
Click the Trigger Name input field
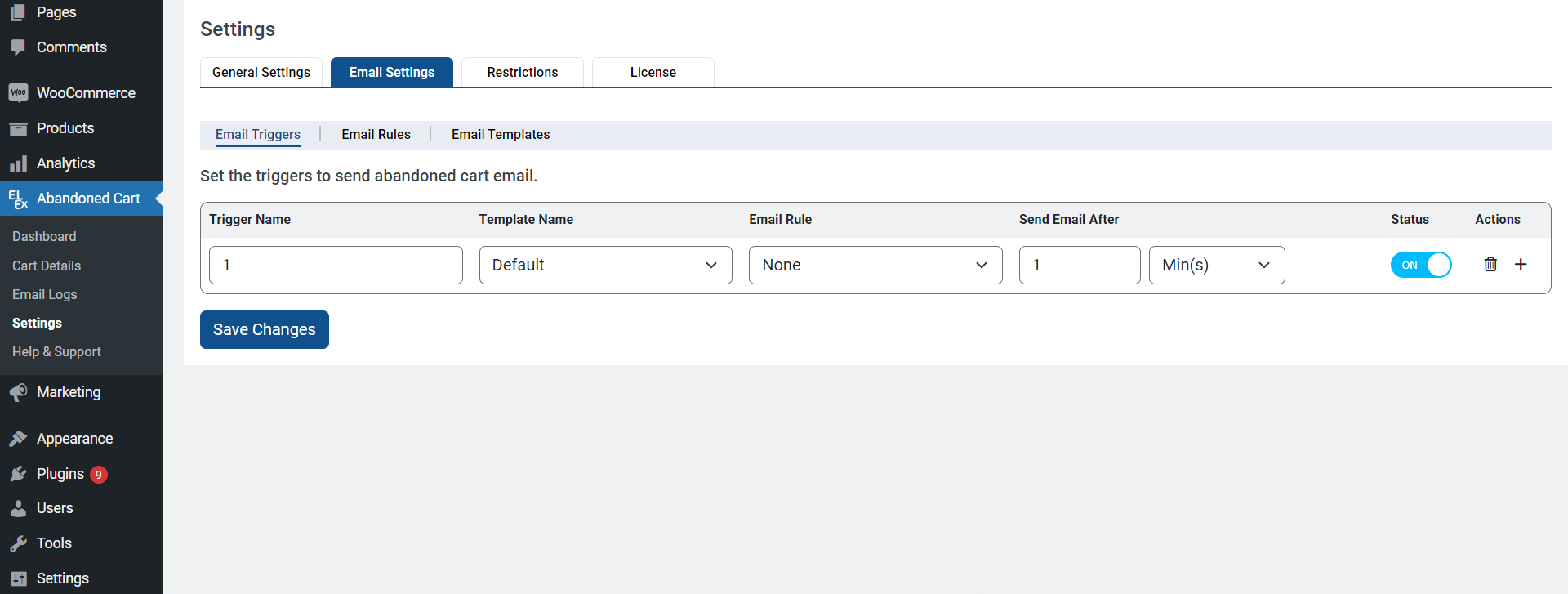(336, 265)
